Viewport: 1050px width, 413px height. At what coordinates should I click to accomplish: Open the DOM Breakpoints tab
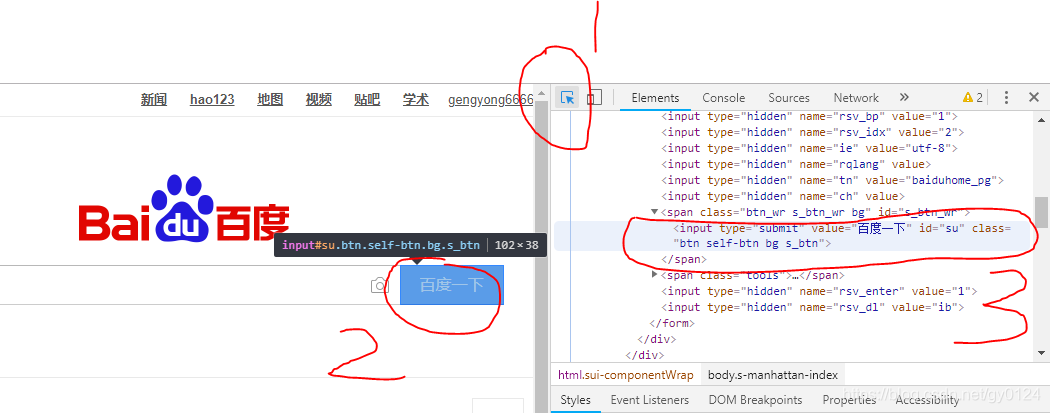pos(755,400)
